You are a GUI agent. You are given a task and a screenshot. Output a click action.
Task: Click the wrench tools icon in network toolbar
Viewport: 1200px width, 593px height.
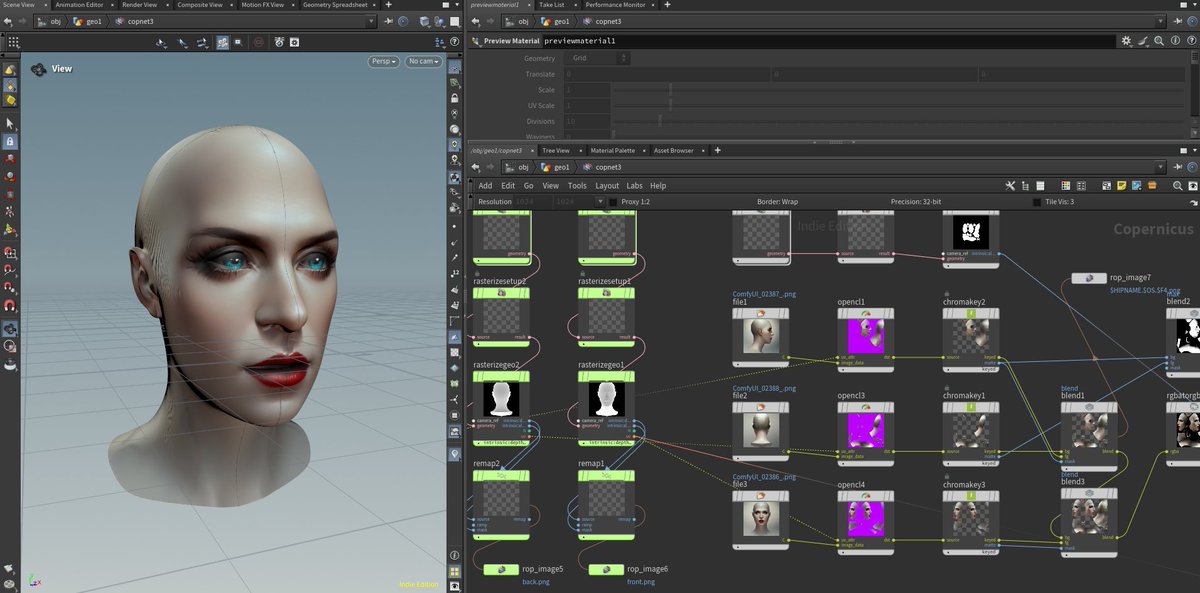[x=1011, y=186]
